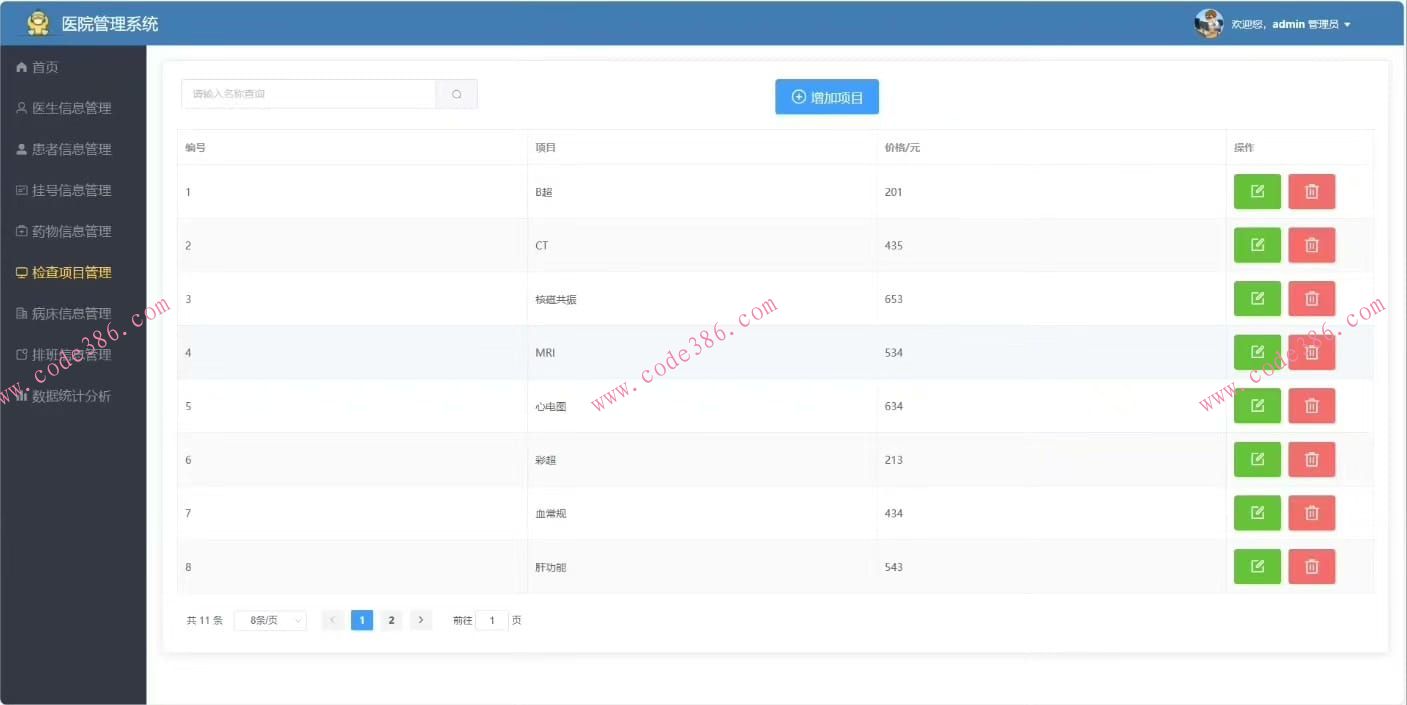Open 患者信息管理 menu
This screenshot has height=705, width=1407.
[x=73, y=149]
